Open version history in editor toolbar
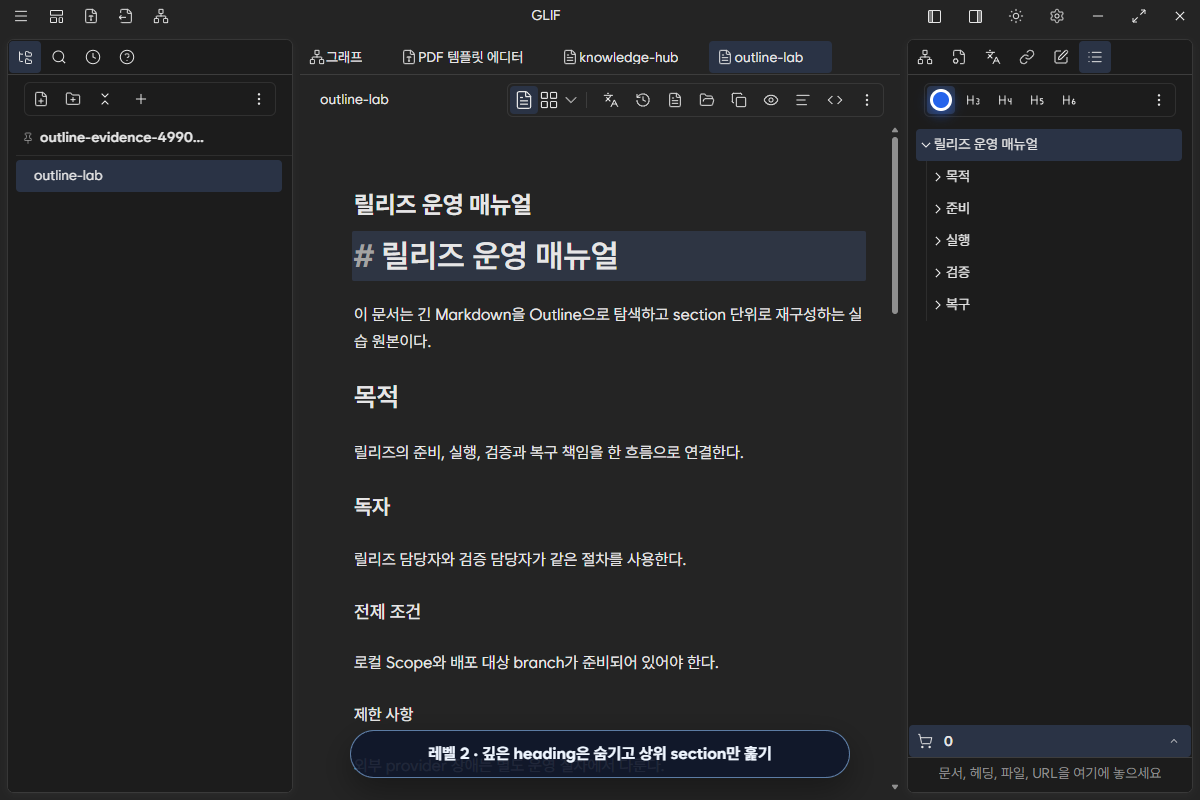 click(643, 100)
